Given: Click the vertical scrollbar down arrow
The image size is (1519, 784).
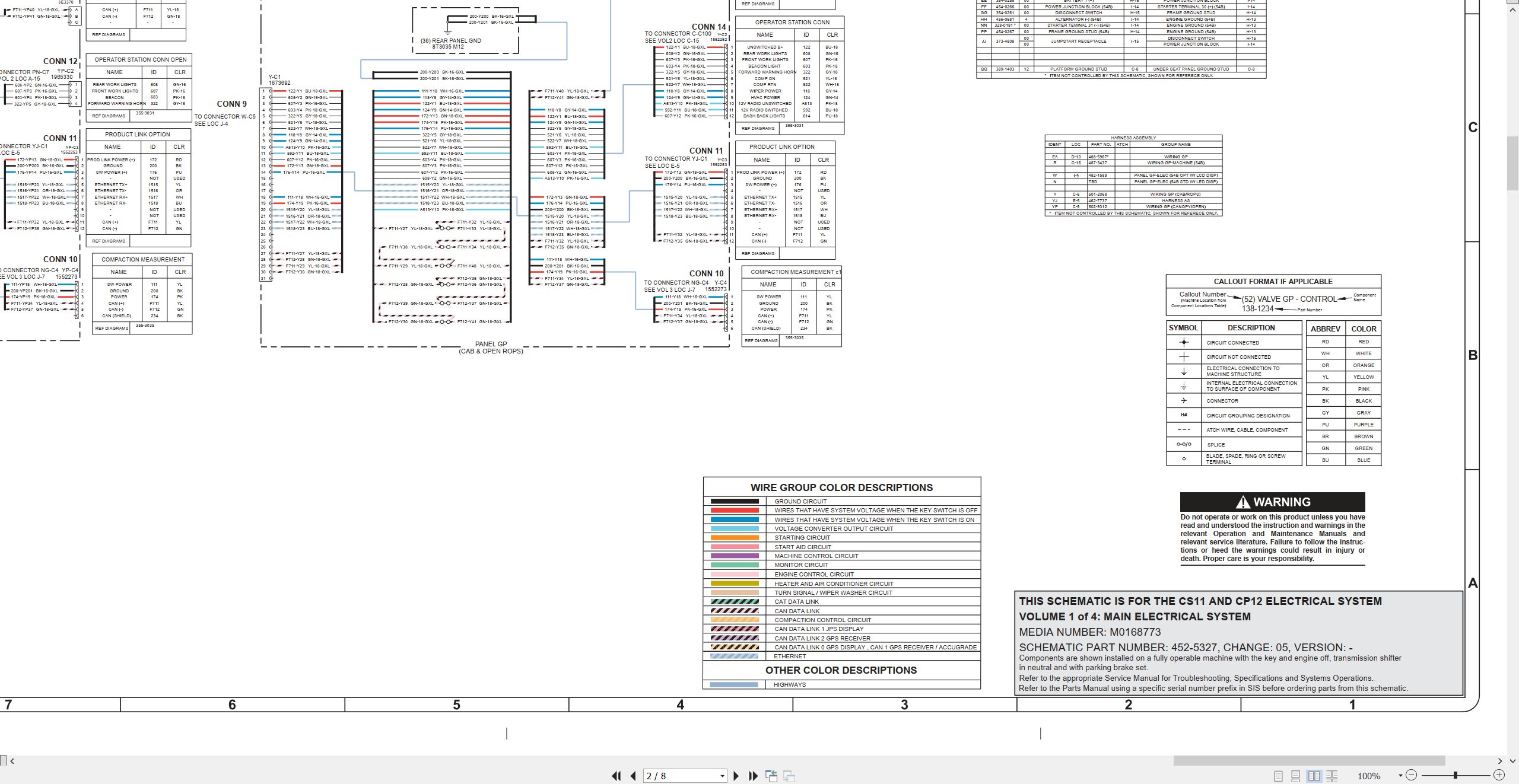Looking at the screenshot, I should point(1512,761).
